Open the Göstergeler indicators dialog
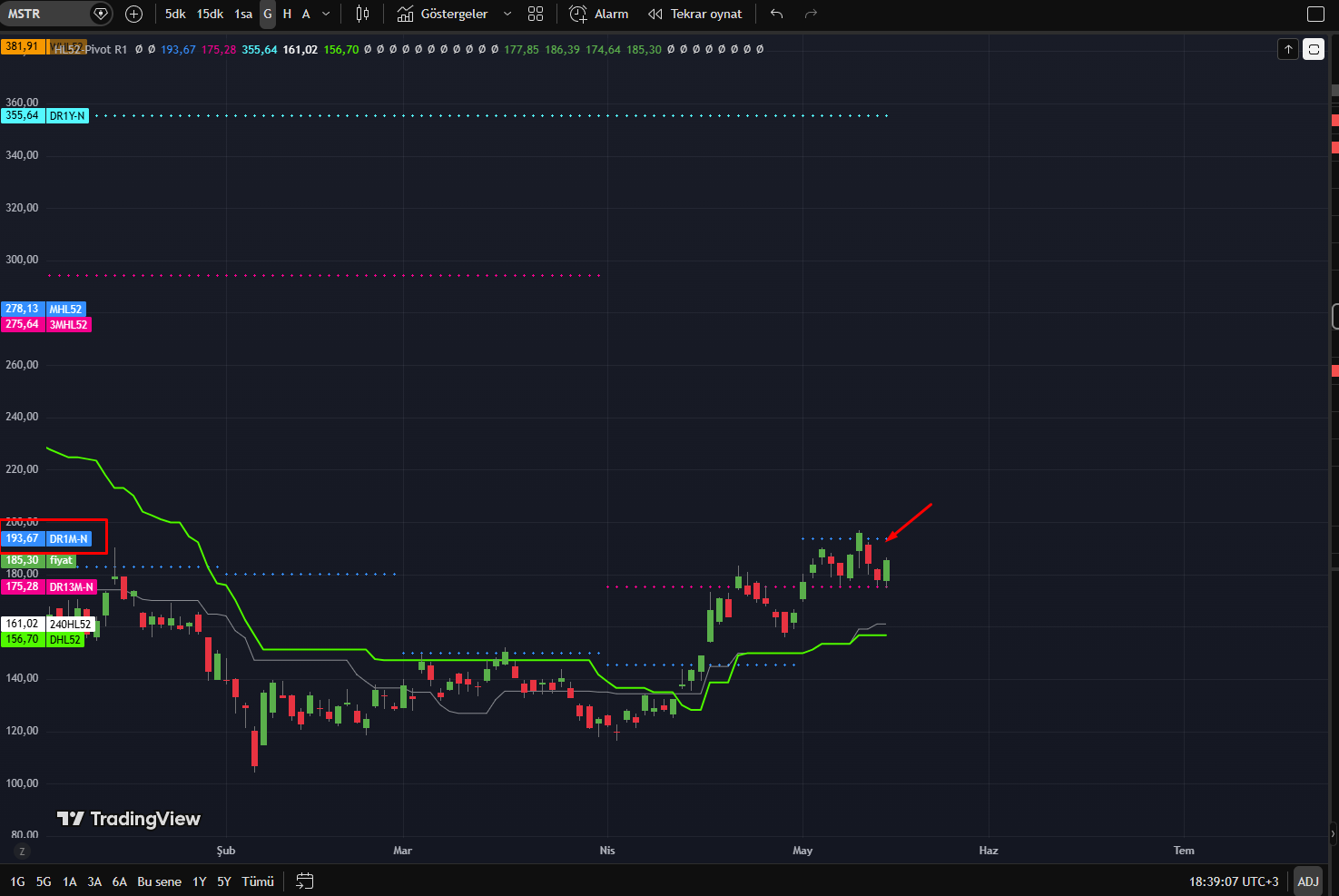1339x896 pixels. (x=443, y=14)
